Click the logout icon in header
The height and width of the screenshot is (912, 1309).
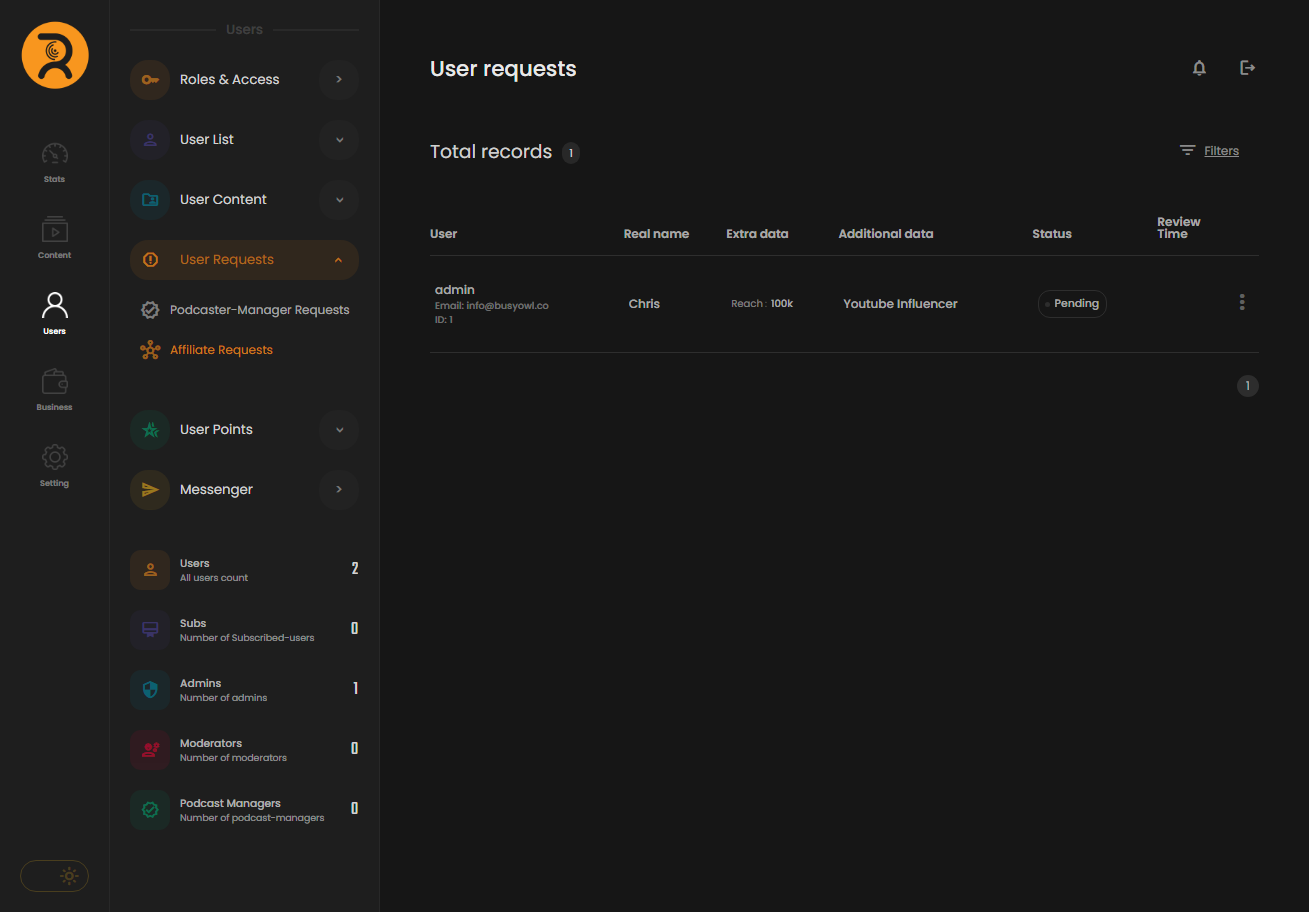point(1247,68)
